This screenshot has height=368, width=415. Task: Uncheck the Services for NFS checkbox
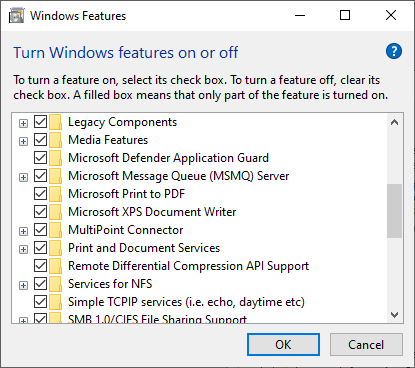point(40,284)
